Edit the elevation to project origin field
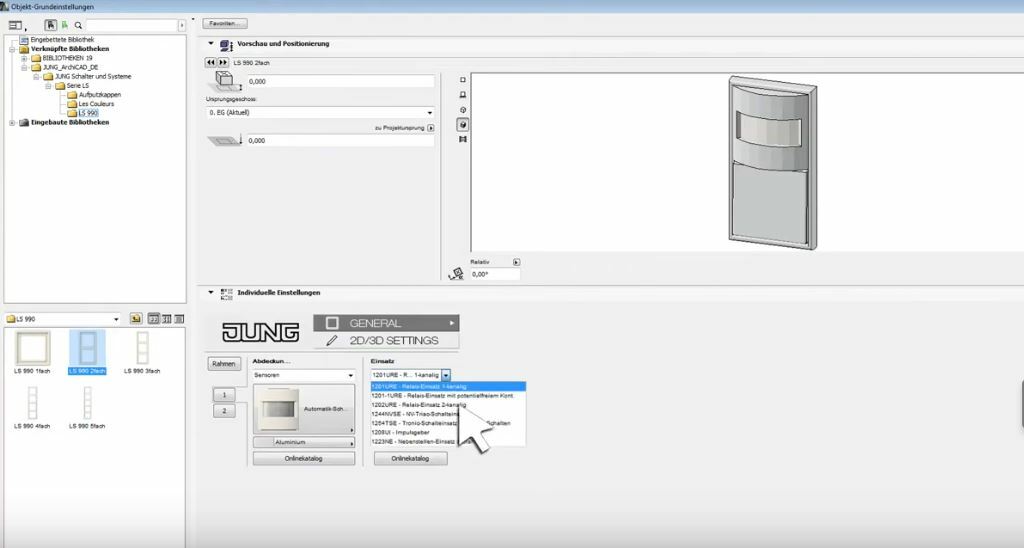 340,140
